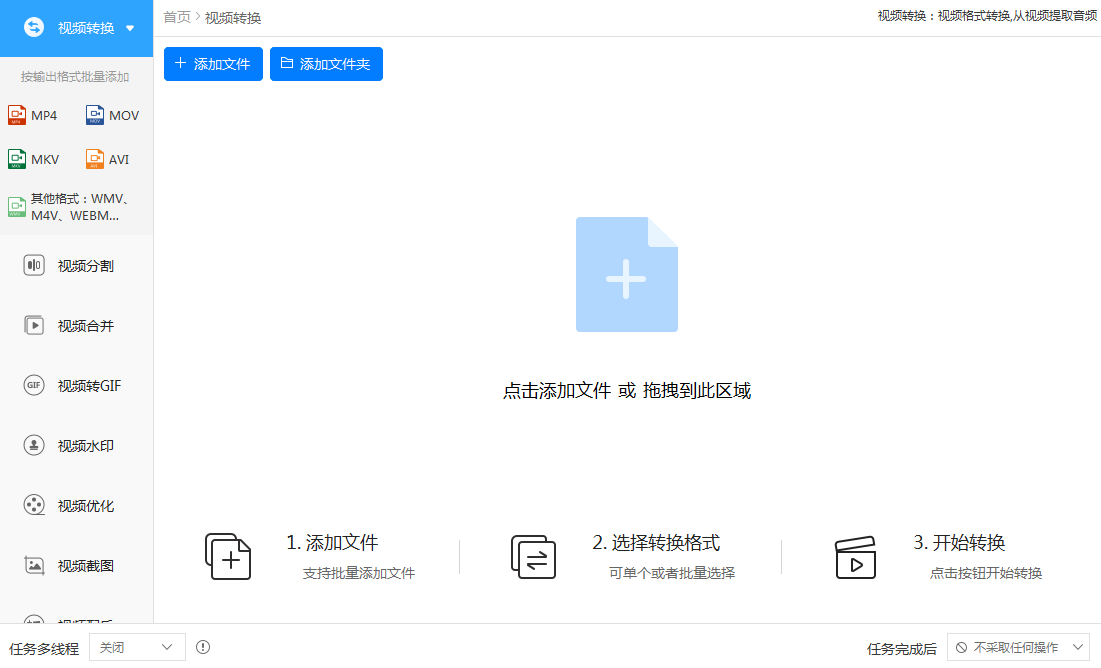Click 视频转换 in the breadcrumb
The width and height of the screenshot is (1101, 668).
coord(233,18)
